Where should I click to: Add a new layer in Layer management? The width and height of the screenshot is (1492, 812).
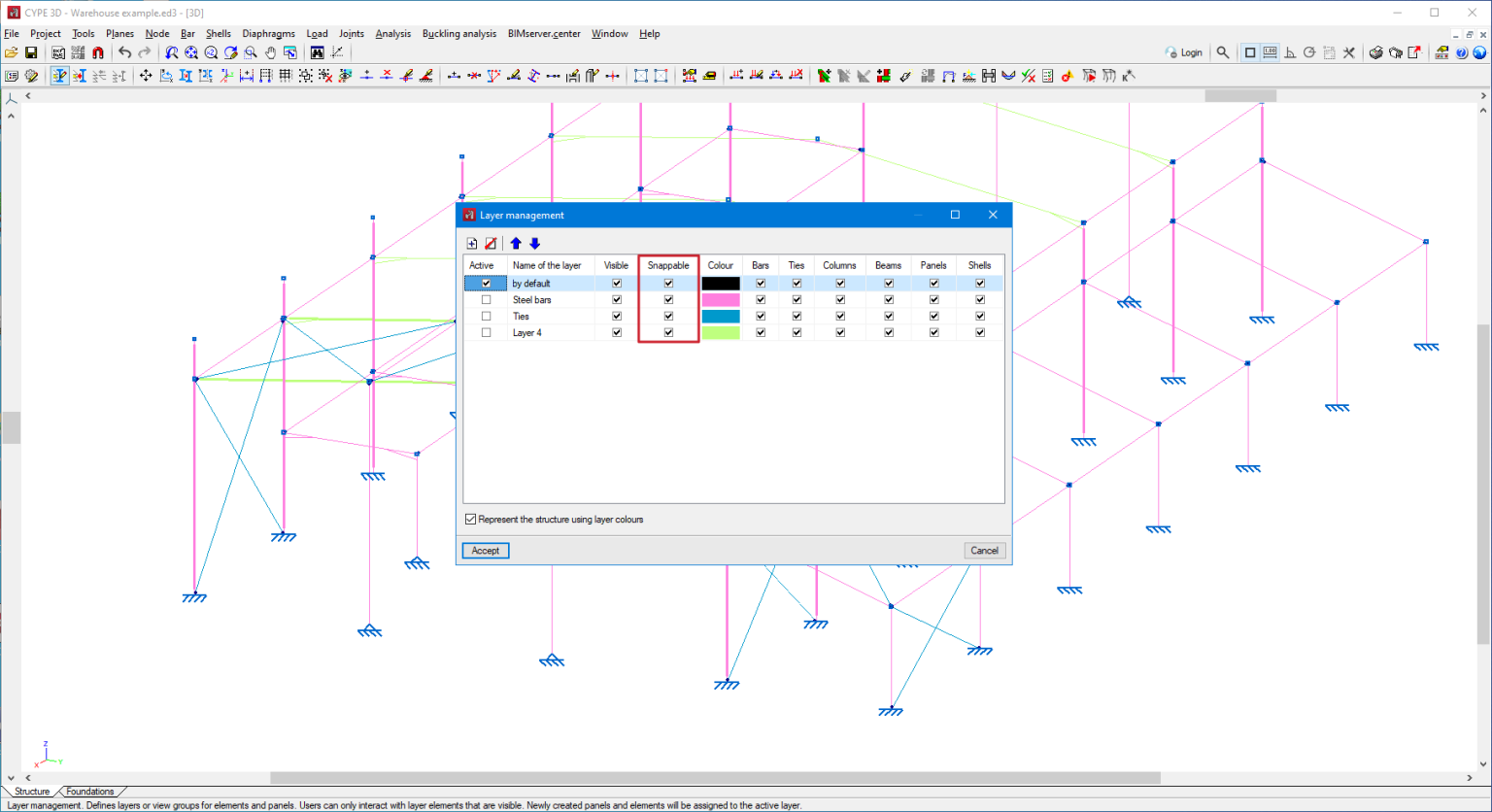tap(472, 244)
